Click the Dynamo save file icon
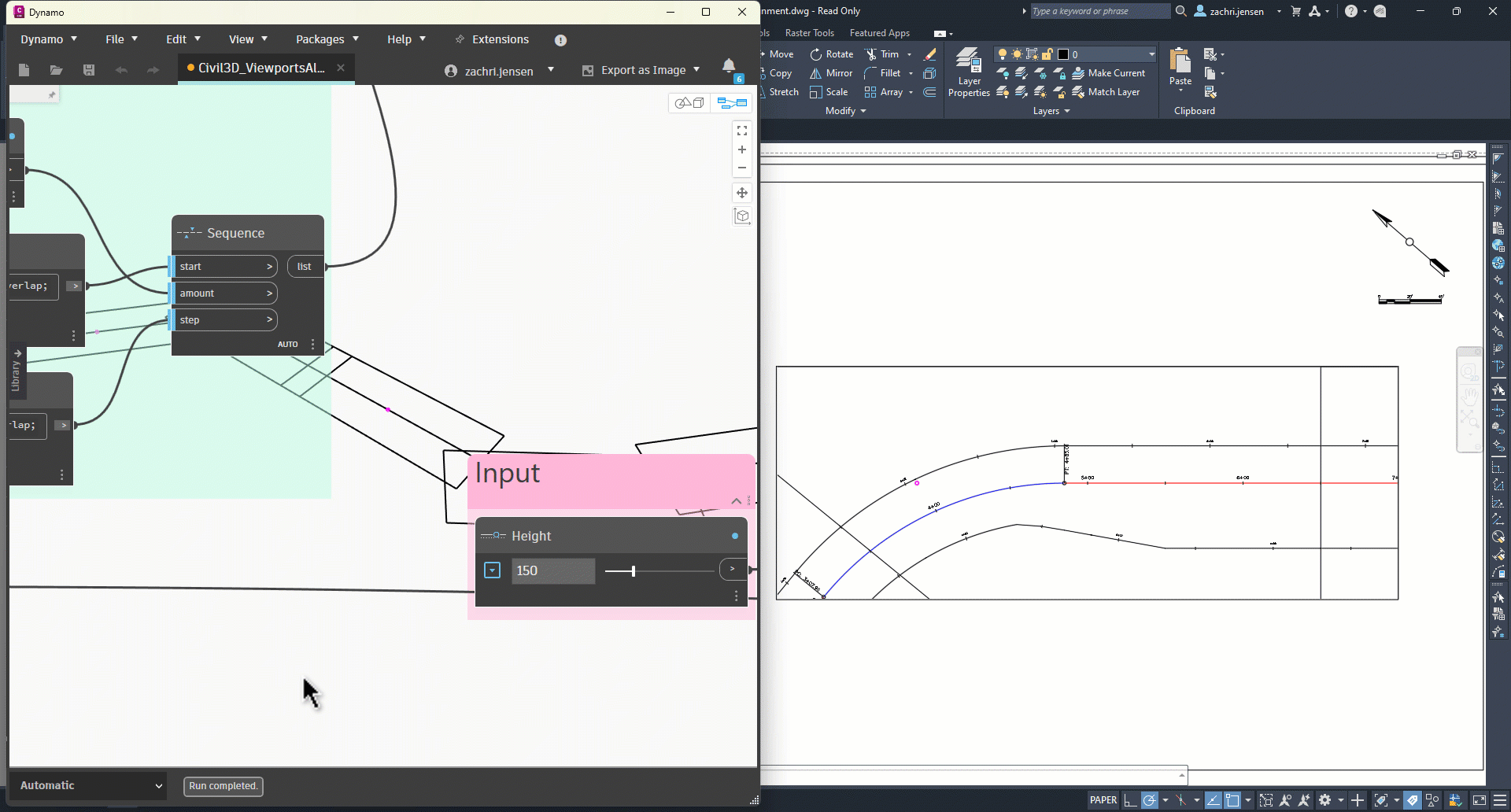Image resolution: width=1511 pixels, height=812 pixels. tap(89, 70)
